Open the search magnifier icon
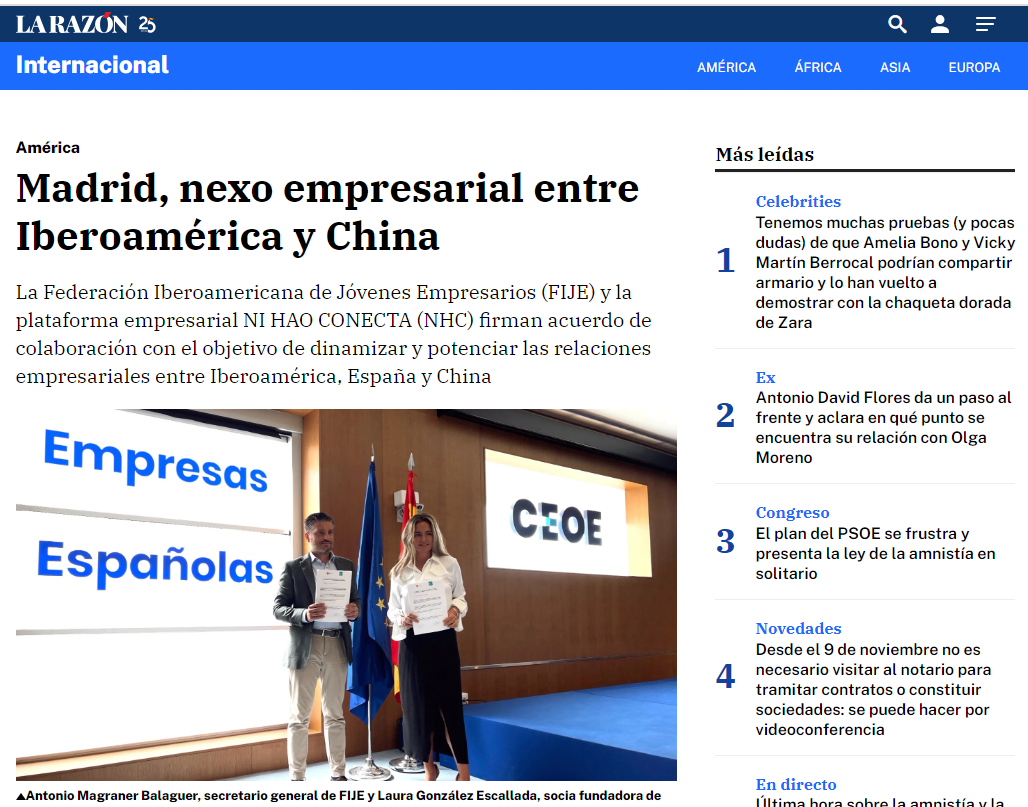 pos(897,24)
